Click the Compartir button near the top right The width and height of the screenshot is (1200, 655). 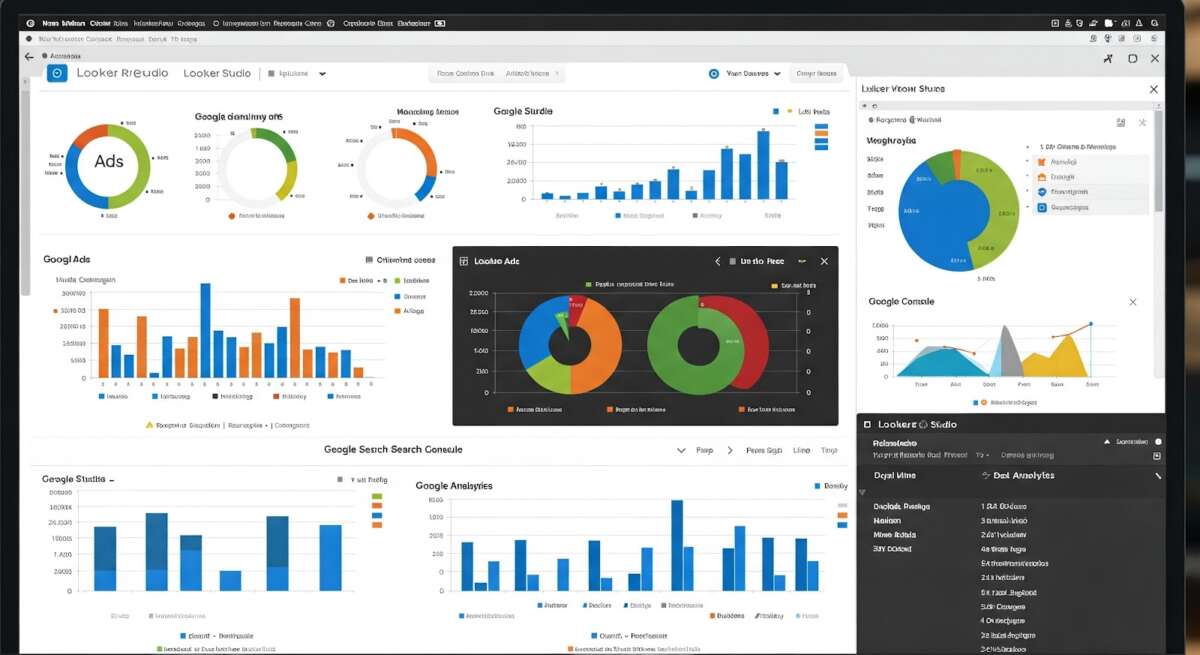[x=817, y=72]
